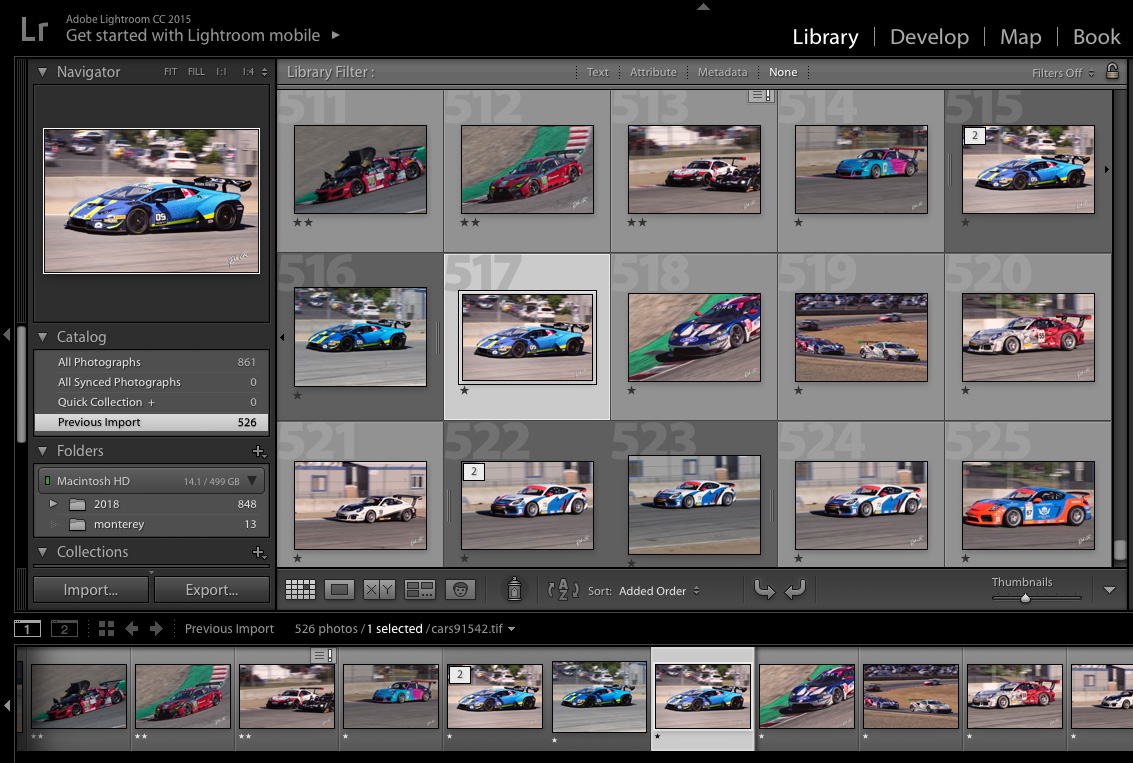Collapse the Navigator panel
Screen dimensions: 1133x763
tap(43, 72)
